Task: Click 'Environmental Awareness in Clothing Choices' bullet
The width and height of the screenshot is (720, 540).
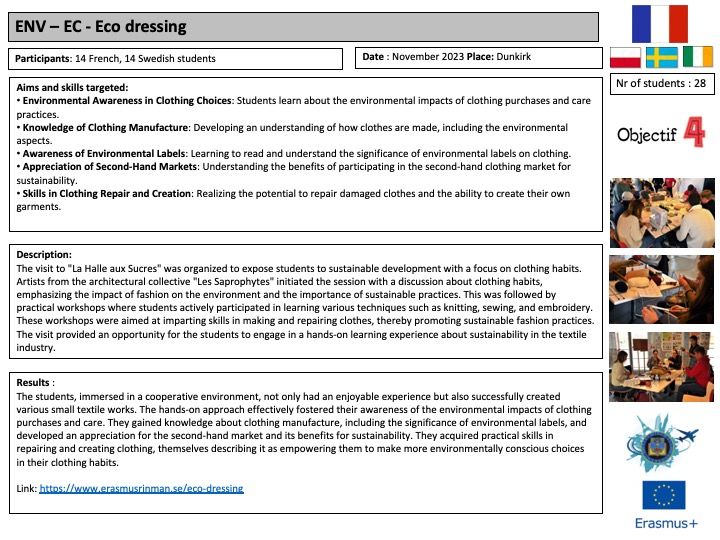Action: [128, 101]
